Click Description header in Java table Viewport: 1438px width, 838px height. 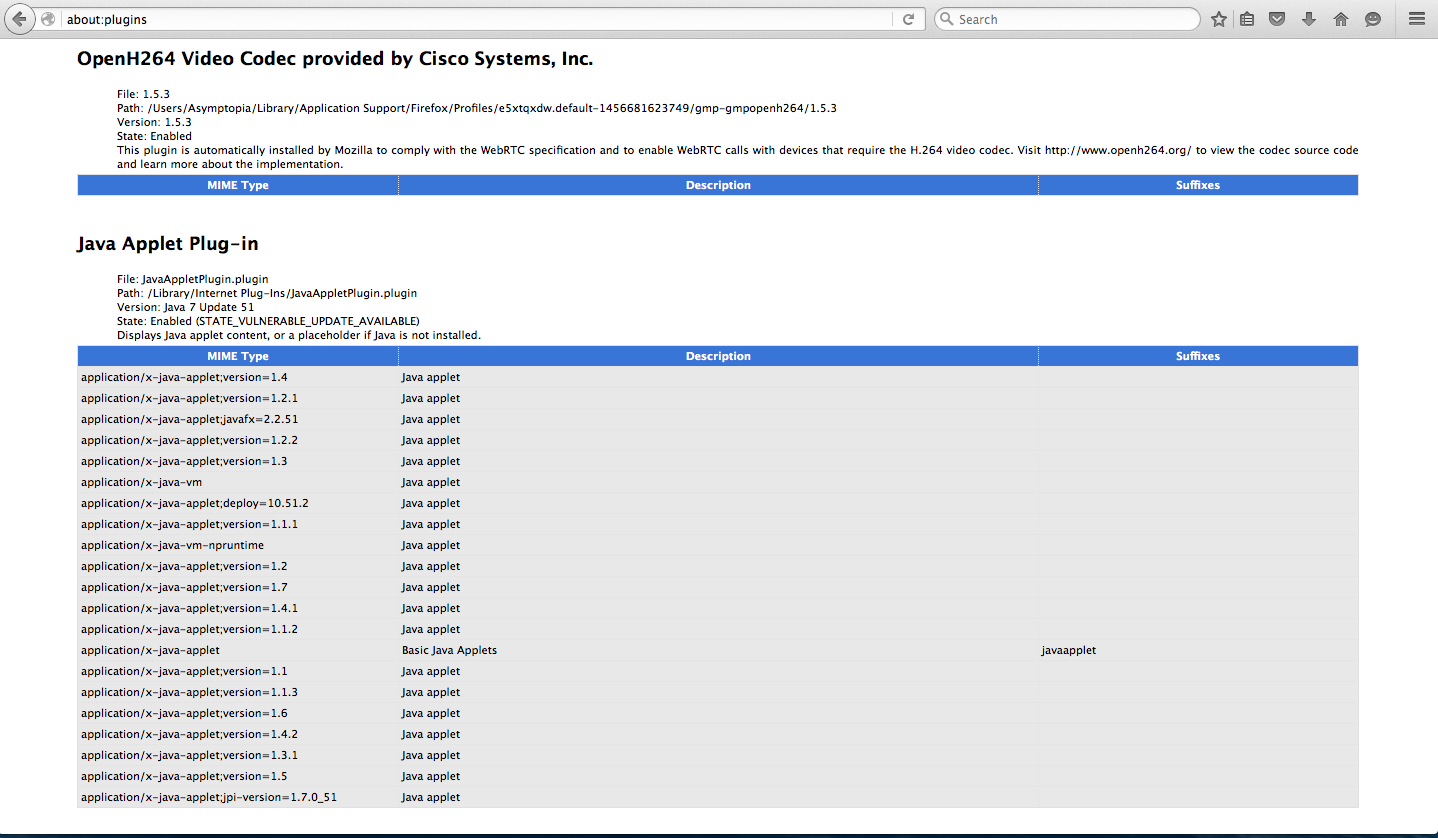pos(718,356)
